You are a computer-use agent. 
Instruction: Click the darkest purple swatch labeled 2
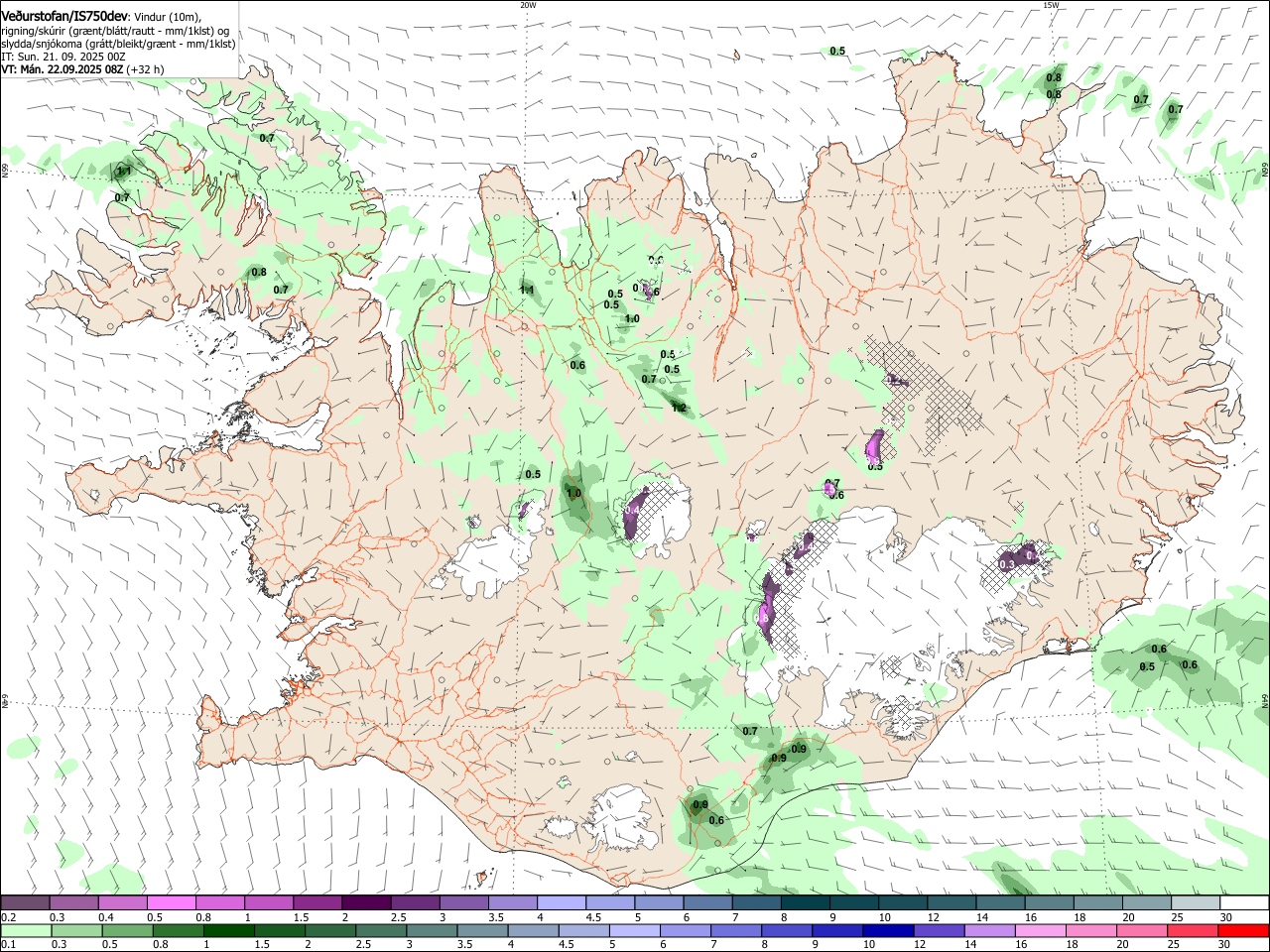(x=365, y=902)
